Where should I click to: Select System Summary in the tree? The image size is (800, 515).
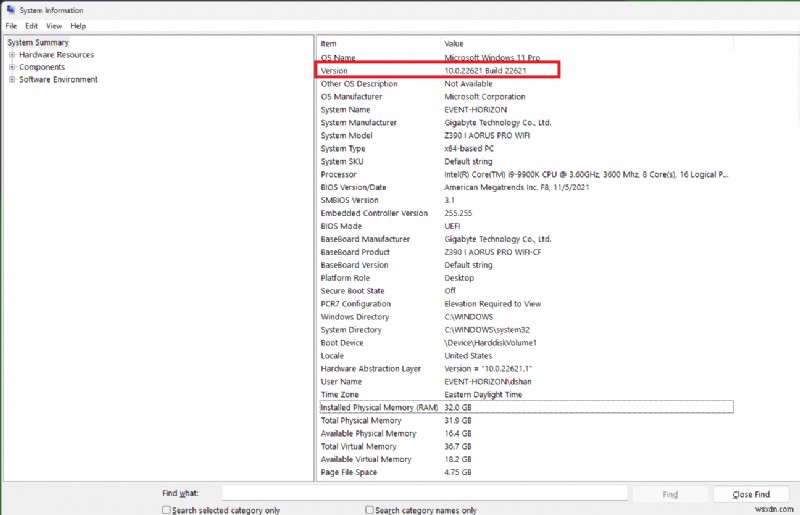coord(38,42)
